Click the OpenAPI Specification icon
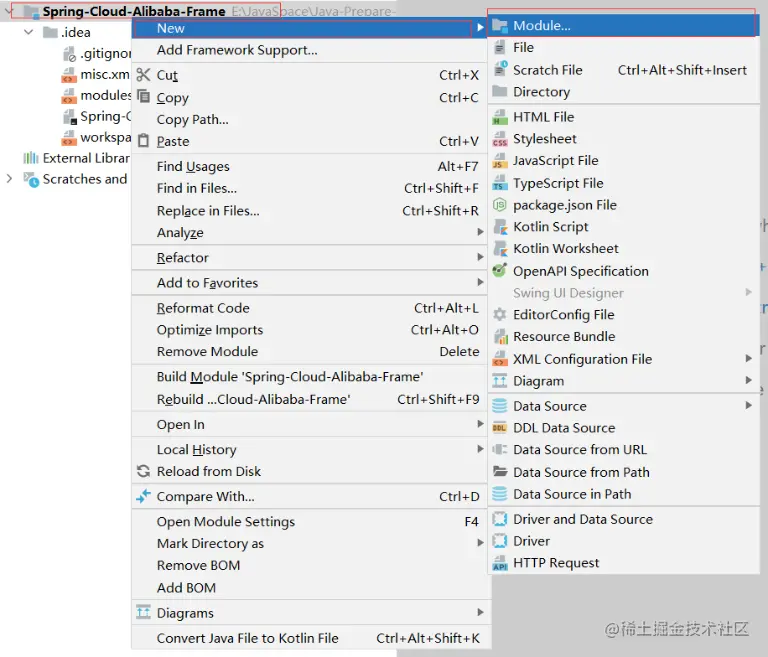768x657 pixels. click(500, 270)
